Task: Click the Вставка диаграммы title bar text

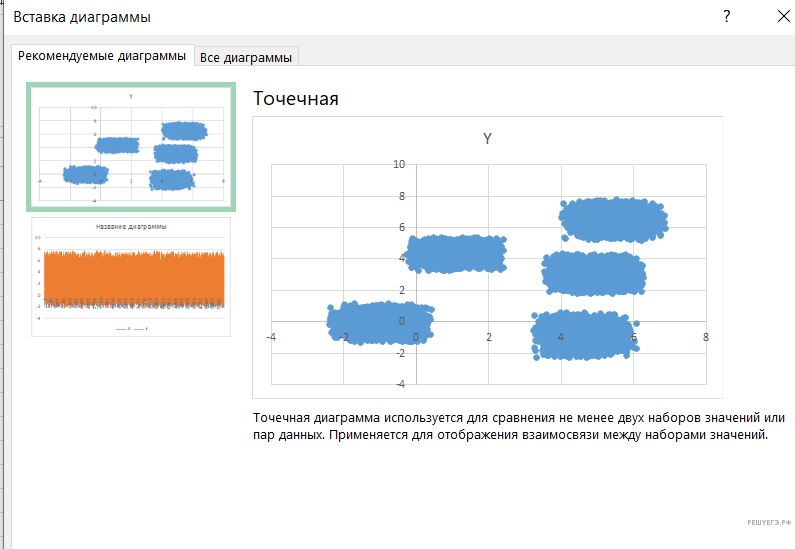Action: tap(83, 17)
